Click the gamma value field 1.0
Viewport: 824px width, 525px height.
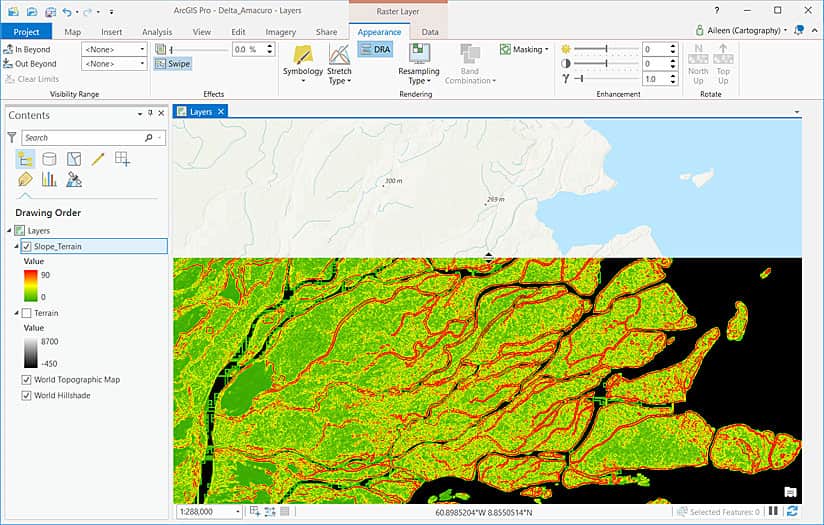[655, 79]
